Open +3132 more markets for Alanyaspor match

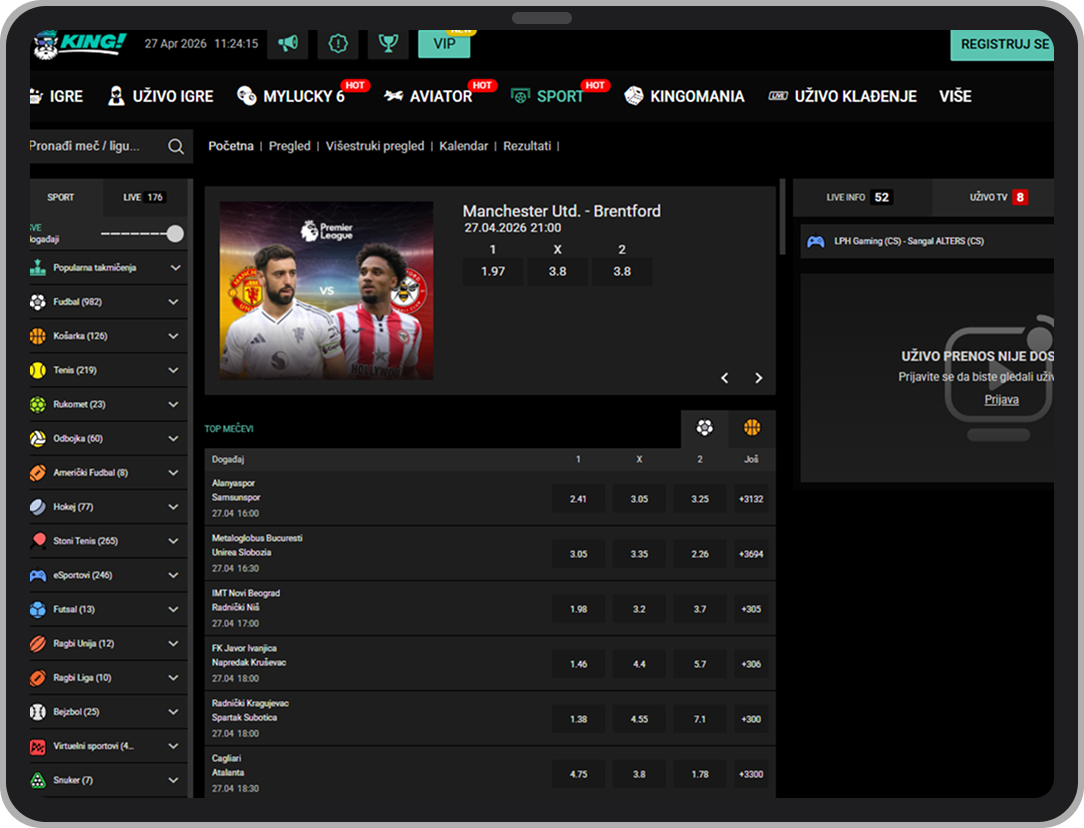pyautogui.click(x=751, y=499)
